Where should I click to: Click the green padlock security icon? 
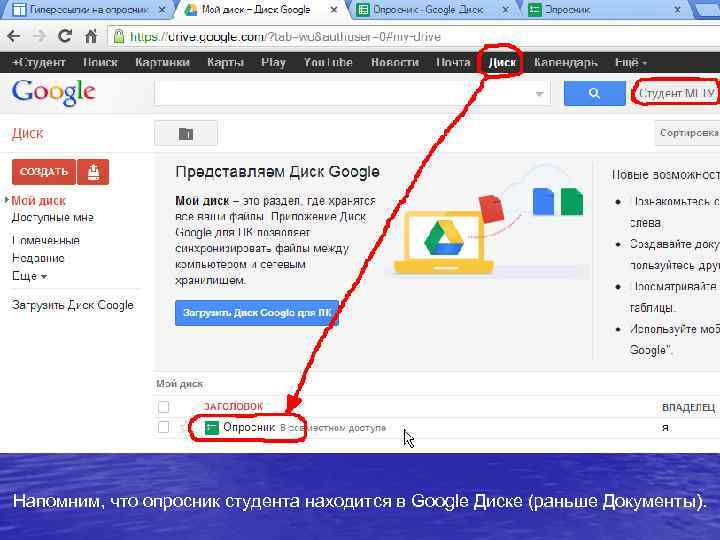119,36
